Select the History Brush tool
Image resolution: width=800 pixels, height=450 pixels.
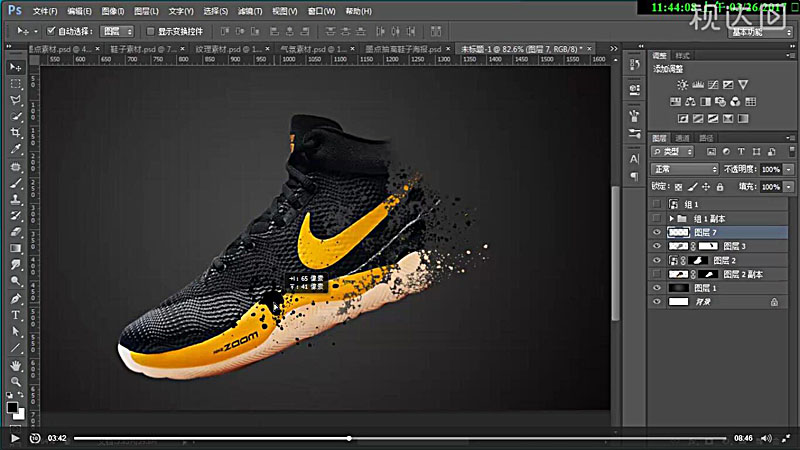point(16,216)
